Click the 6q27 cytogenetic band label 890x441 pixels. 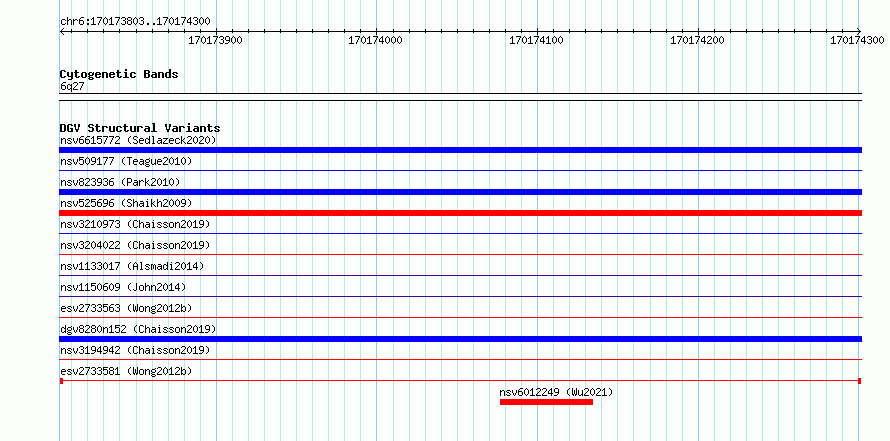click(x=72, y=86)
